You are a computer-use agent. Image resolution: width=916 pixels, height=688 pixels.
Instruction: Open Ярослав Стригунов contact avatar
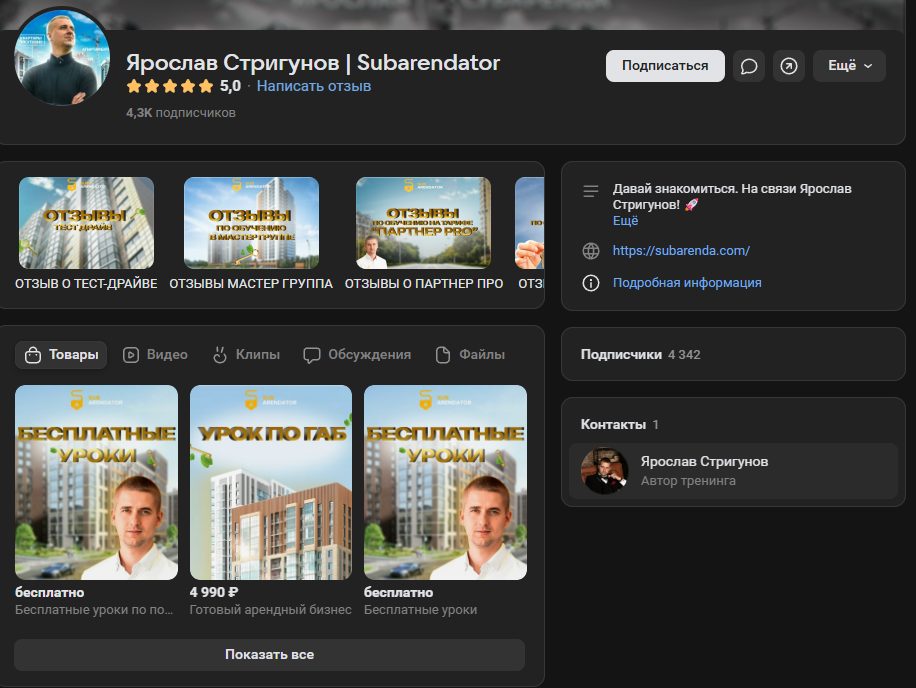pos(605,471)
